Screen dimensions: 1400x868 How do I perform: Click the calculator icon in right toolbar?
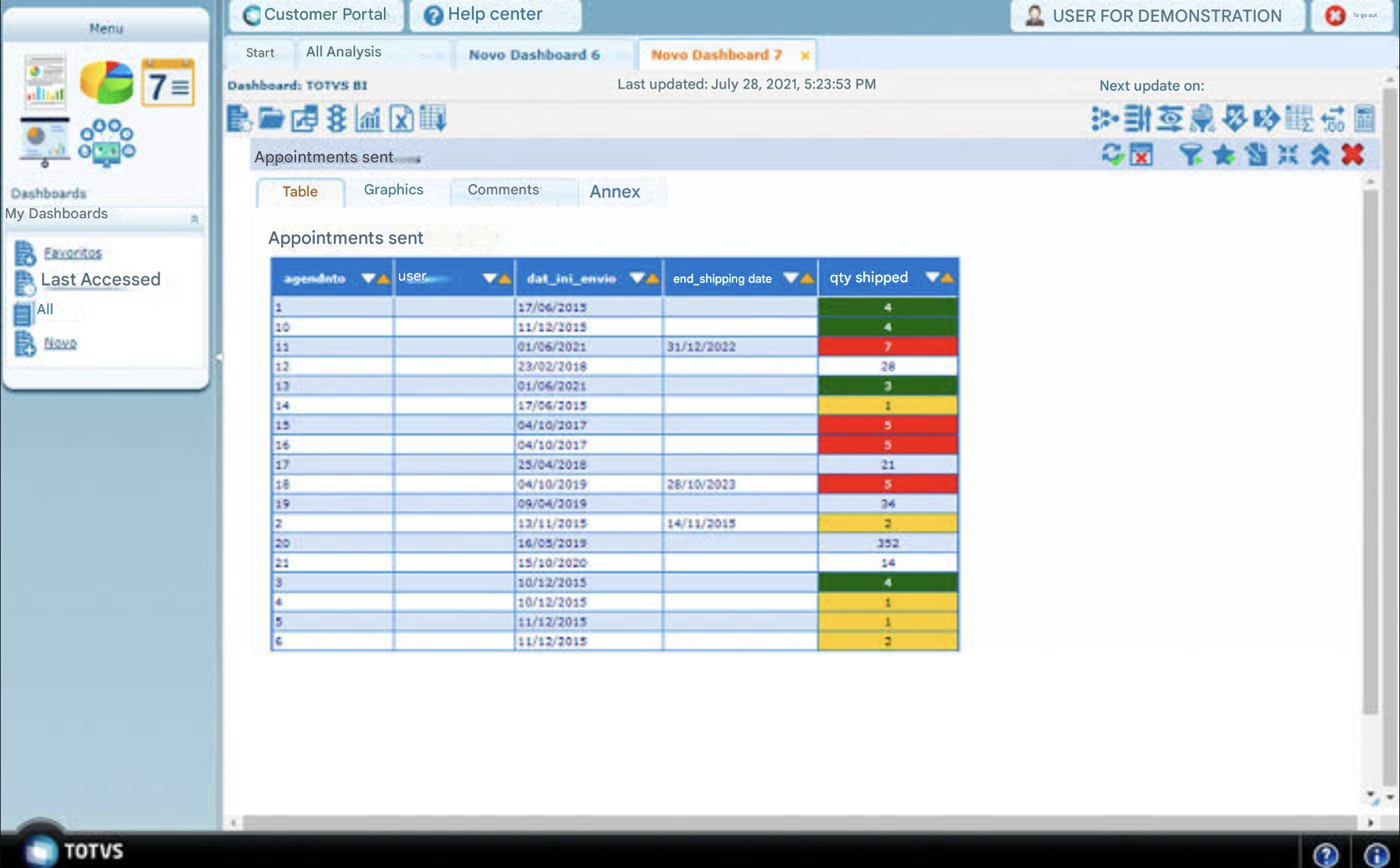1365,119
